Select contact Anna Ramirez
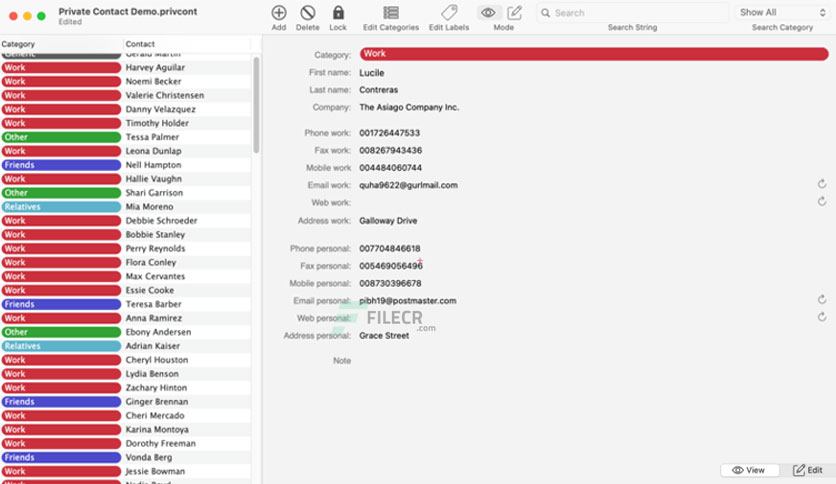Image resolution: width=836 pixels, height=484 pixels. (x=154, y=318)
